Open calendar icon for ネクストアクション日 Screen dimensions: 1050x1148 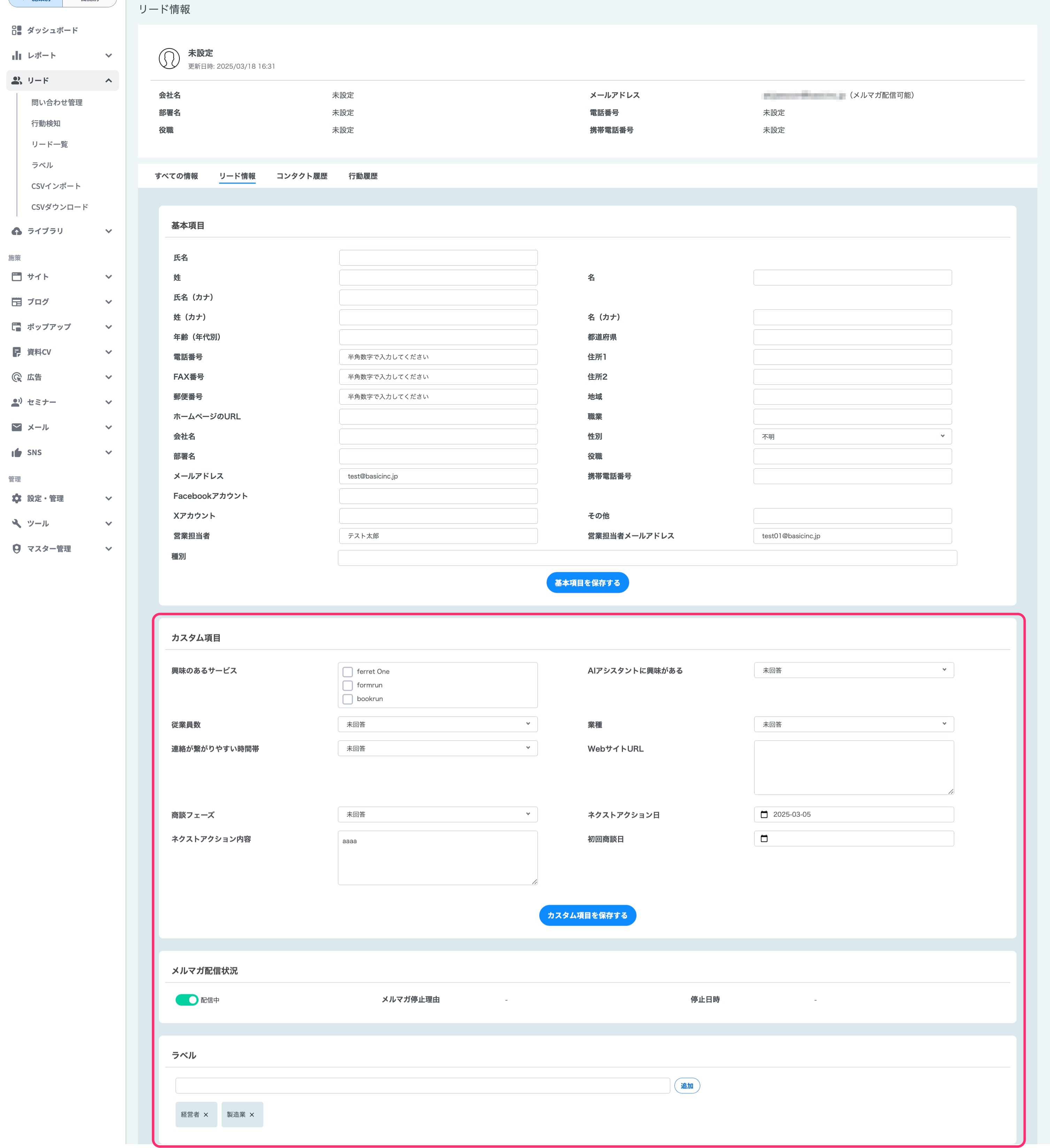point(764,814)
